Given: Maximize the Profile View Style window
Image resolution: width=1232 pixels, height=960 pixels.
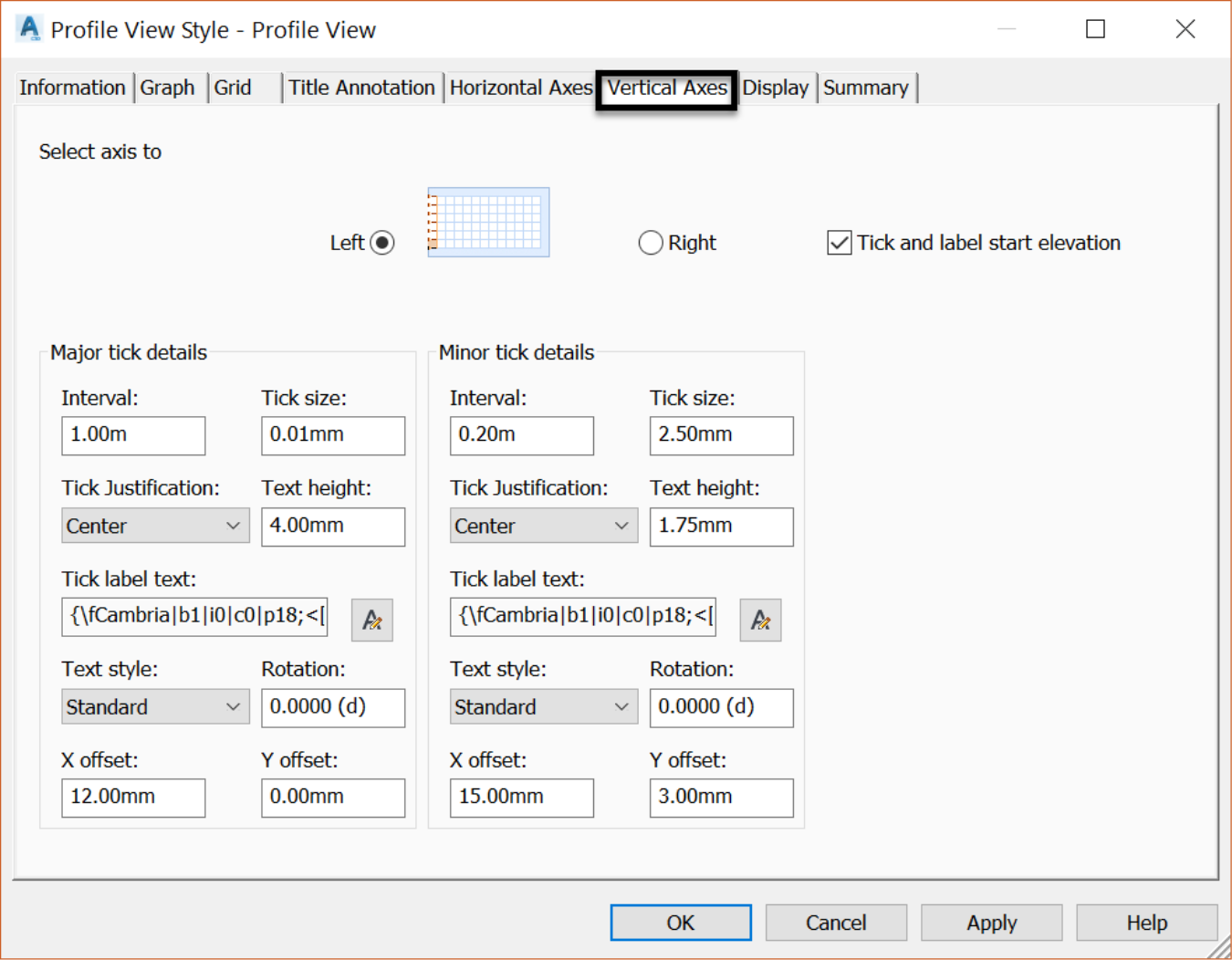Looking at the screenshot, I should point(1095,29).
